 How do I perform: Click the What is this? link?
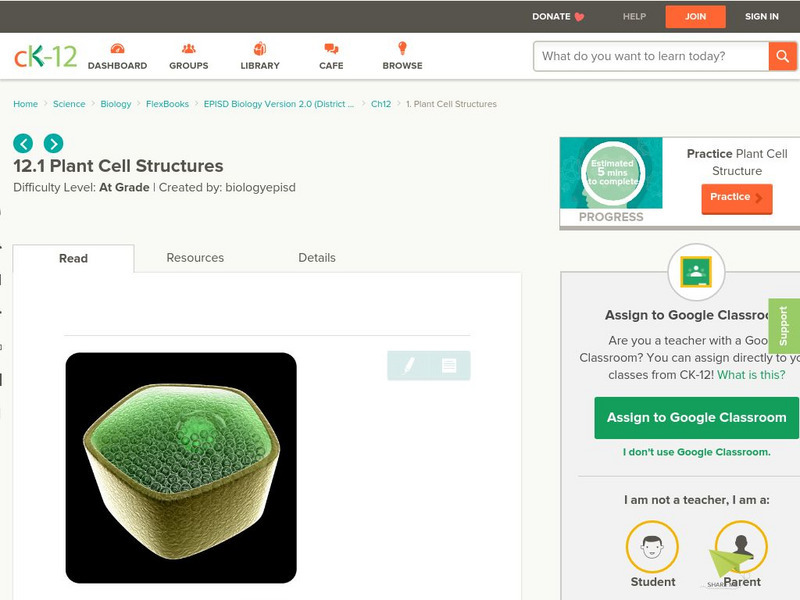coord(751,375)
